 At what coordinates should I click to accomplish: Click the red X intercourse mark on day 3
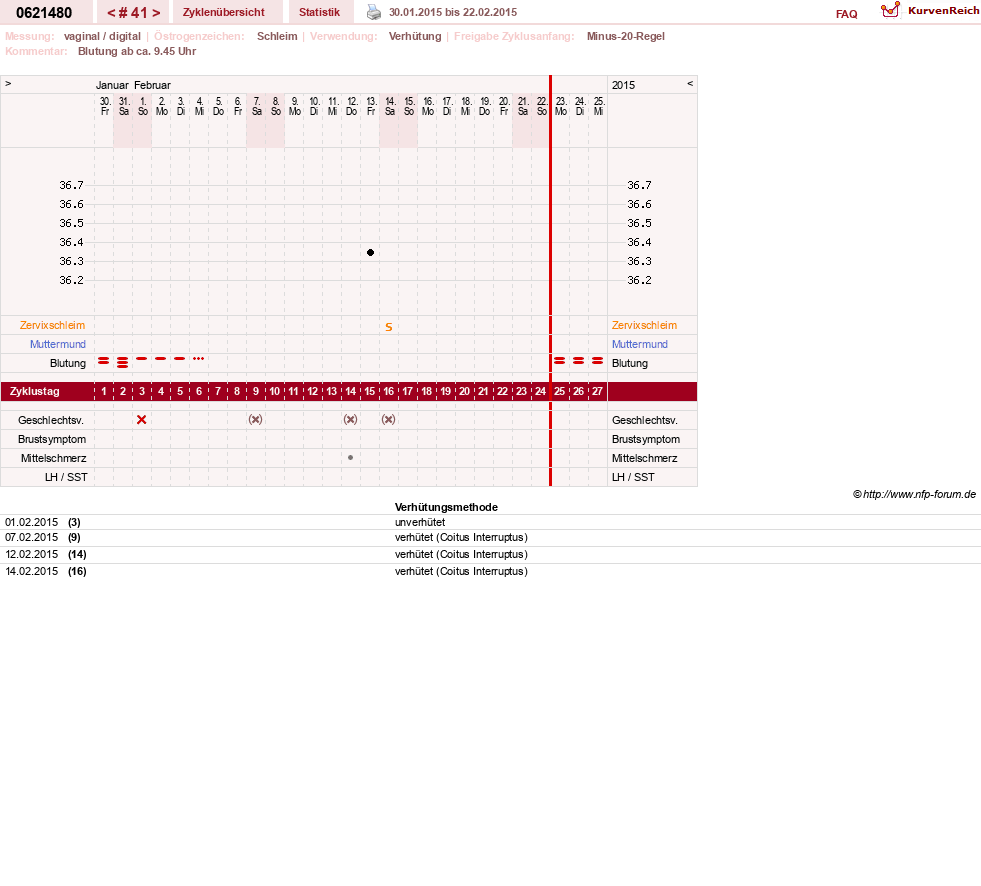141,420
